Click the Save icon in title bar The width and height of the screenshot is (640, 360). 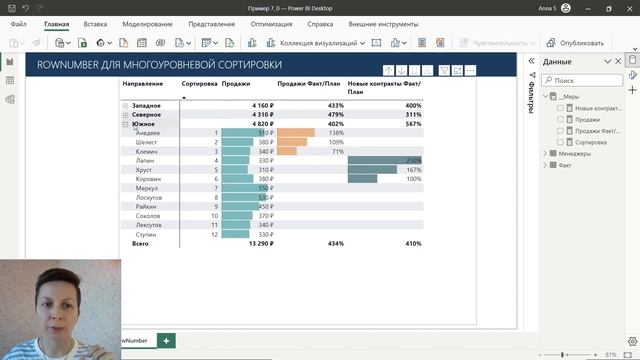pos(12,8)
